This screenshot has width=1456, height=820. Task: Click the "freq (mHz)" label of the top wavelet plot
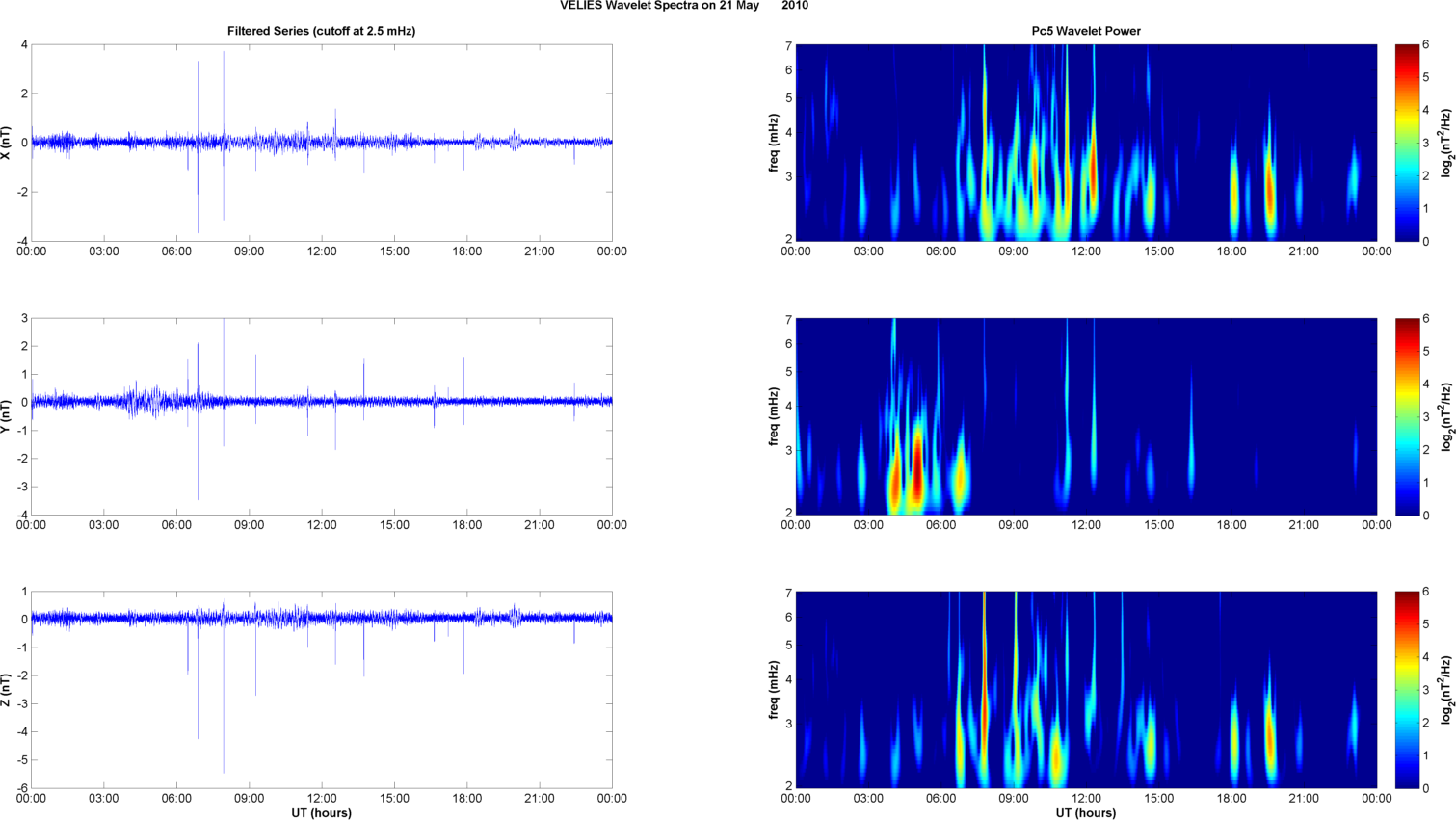click(x=774, y=143)
